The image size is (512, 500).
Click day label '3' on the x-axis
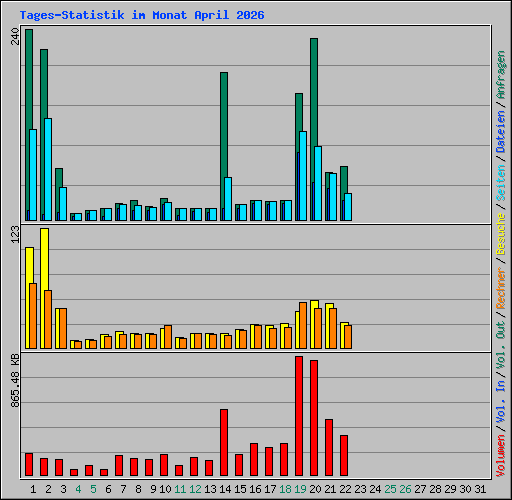(63, 489)
